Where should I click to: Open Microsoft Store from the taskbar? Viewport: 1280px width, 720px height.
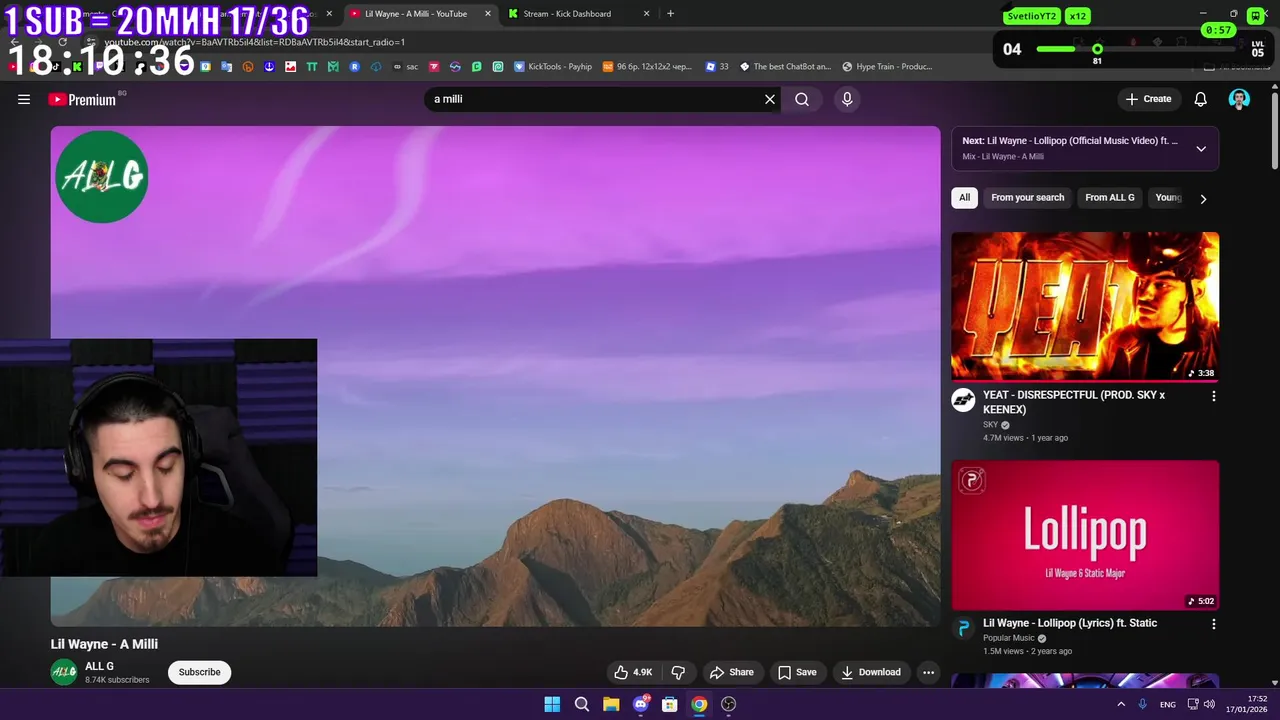[x=670, y=704]
